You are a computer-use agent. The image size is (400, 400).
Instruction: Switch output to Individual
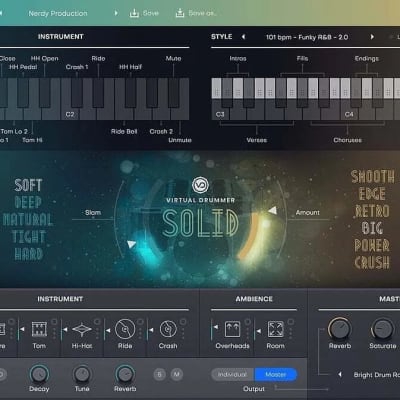[x=233, y=375]
